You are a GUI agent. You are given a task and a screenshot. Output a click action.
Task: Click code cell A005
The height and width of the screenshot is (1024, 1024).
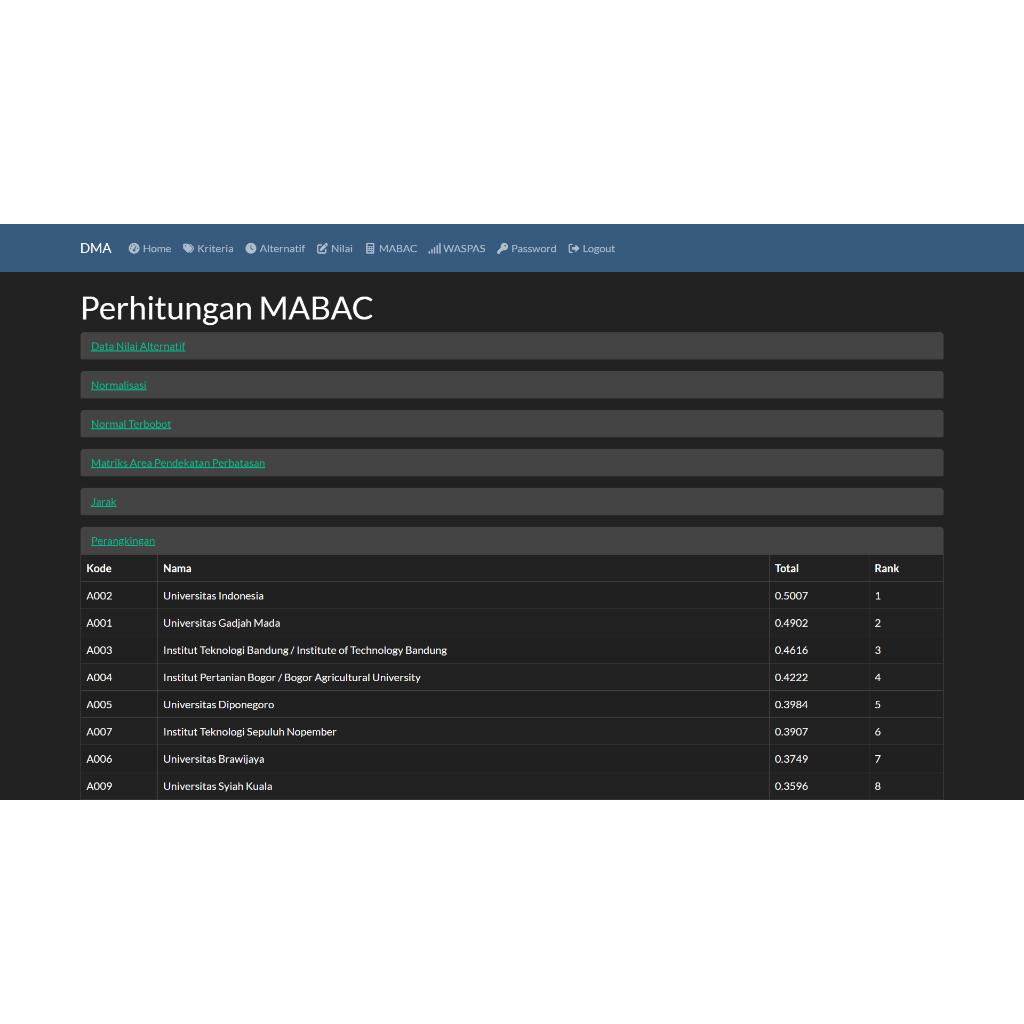119,705
